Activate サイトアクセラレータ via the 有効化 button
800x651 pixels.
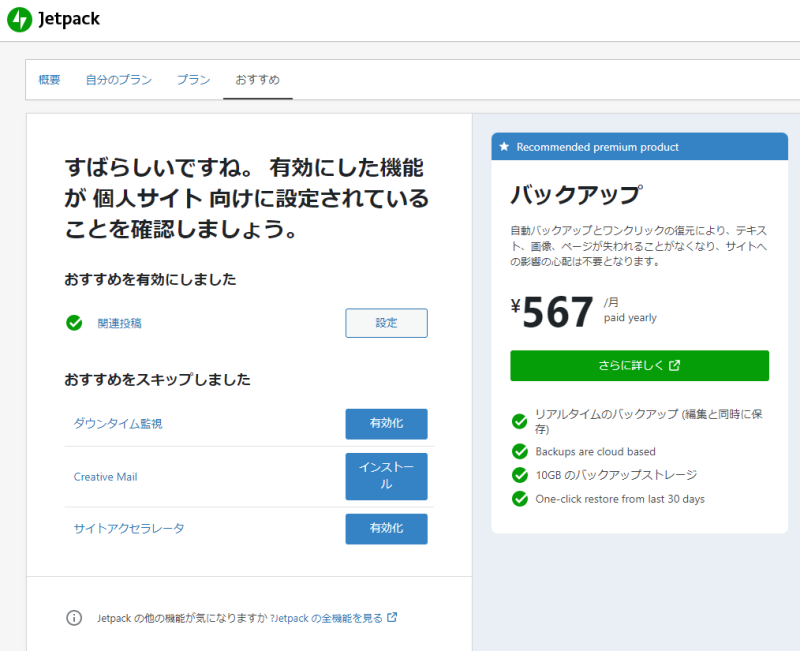point(386,529)
